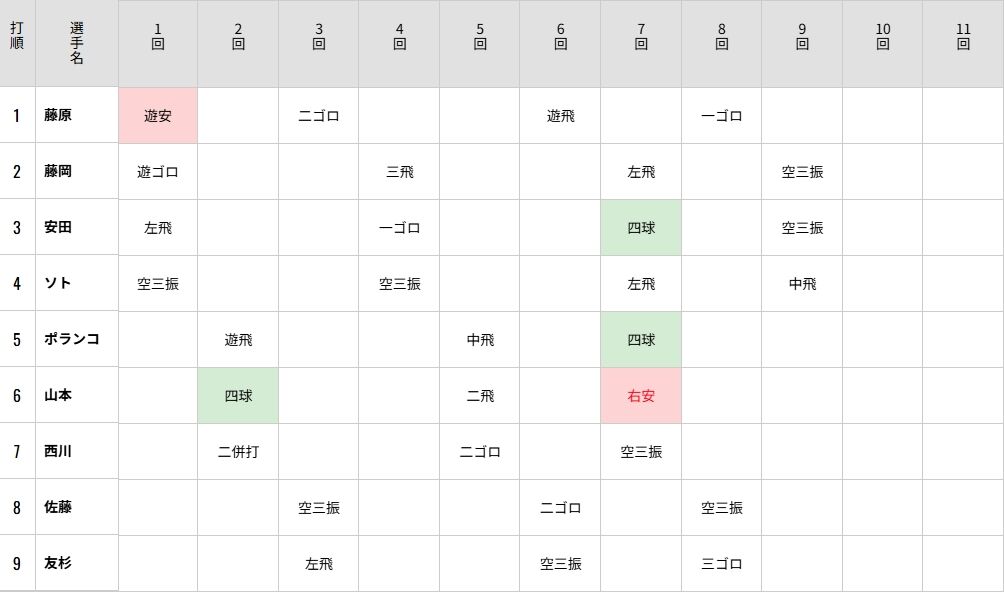
Task: Click player name 友杉
Action: (x=58, y=563)
